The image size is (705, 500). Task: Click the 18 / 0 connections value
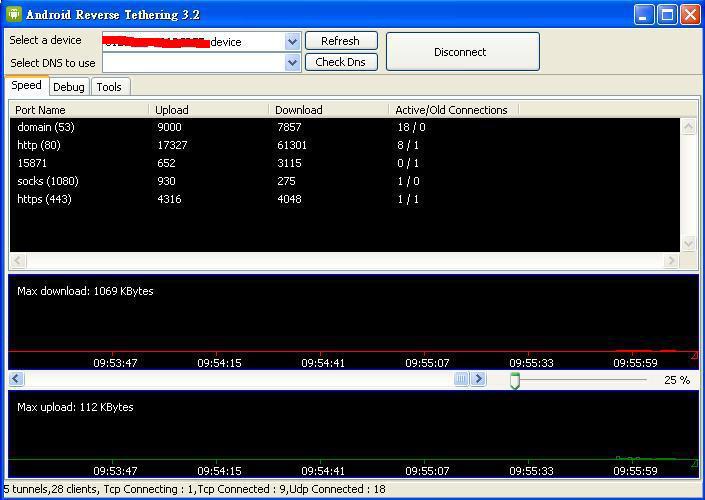point(411,127)
